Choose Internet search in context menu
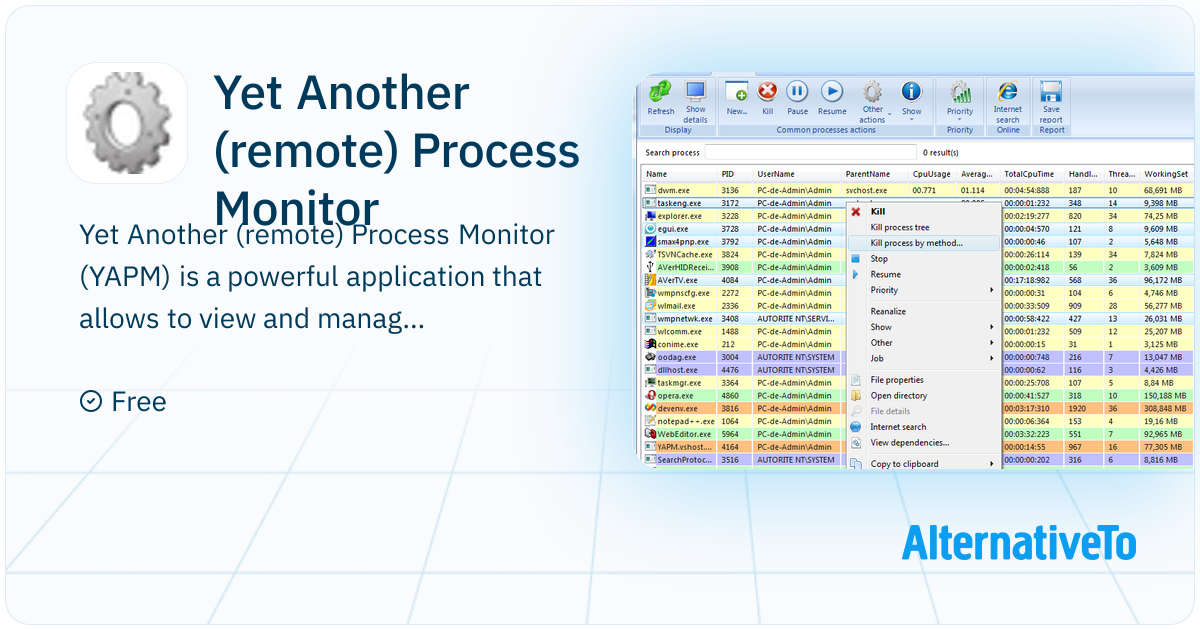Screen dimensions: 1200x630 pyautogui.click(x=924, y=427)
